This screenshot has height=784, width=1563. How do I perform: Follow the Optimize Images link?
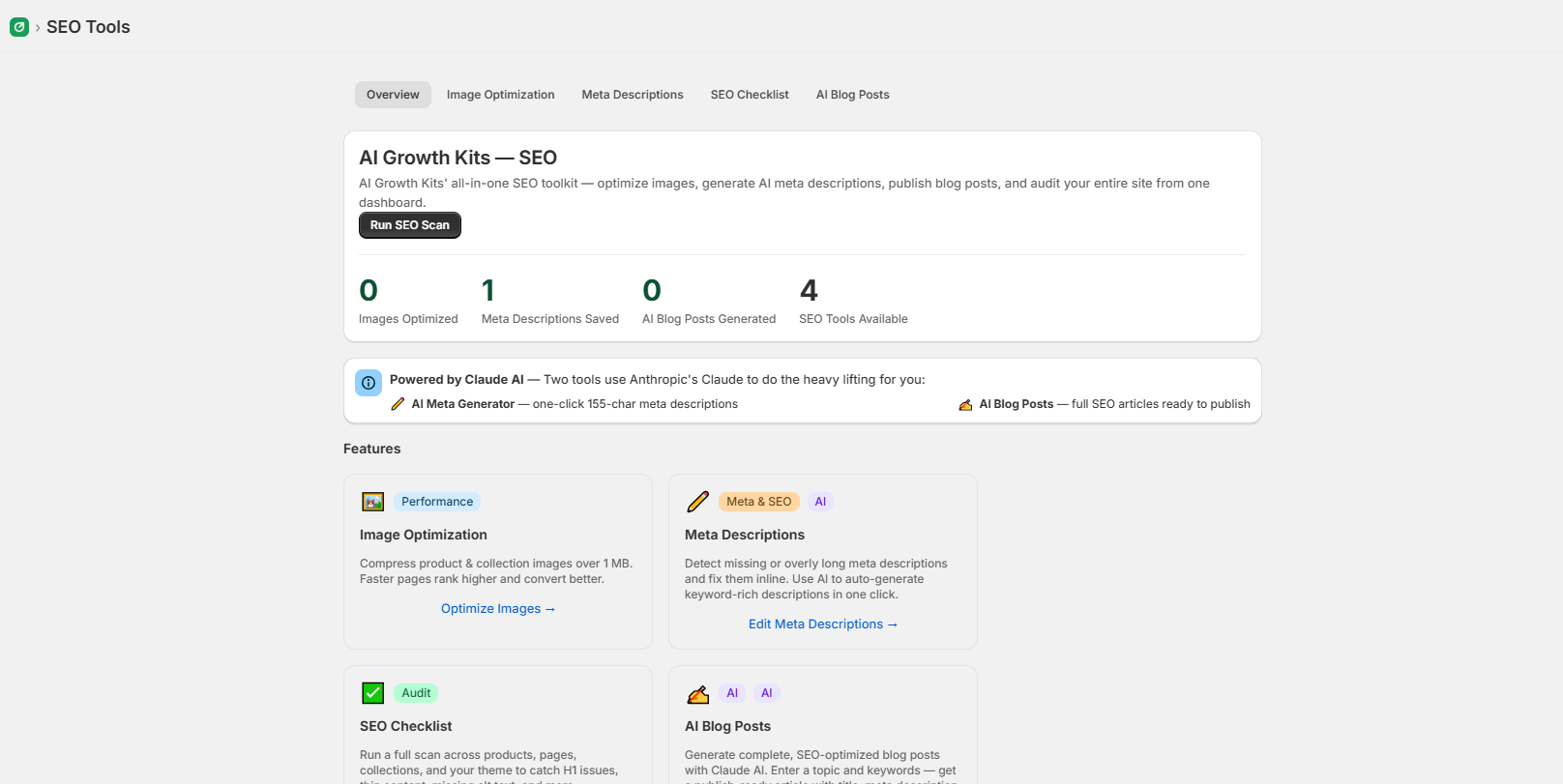[498, 609]
